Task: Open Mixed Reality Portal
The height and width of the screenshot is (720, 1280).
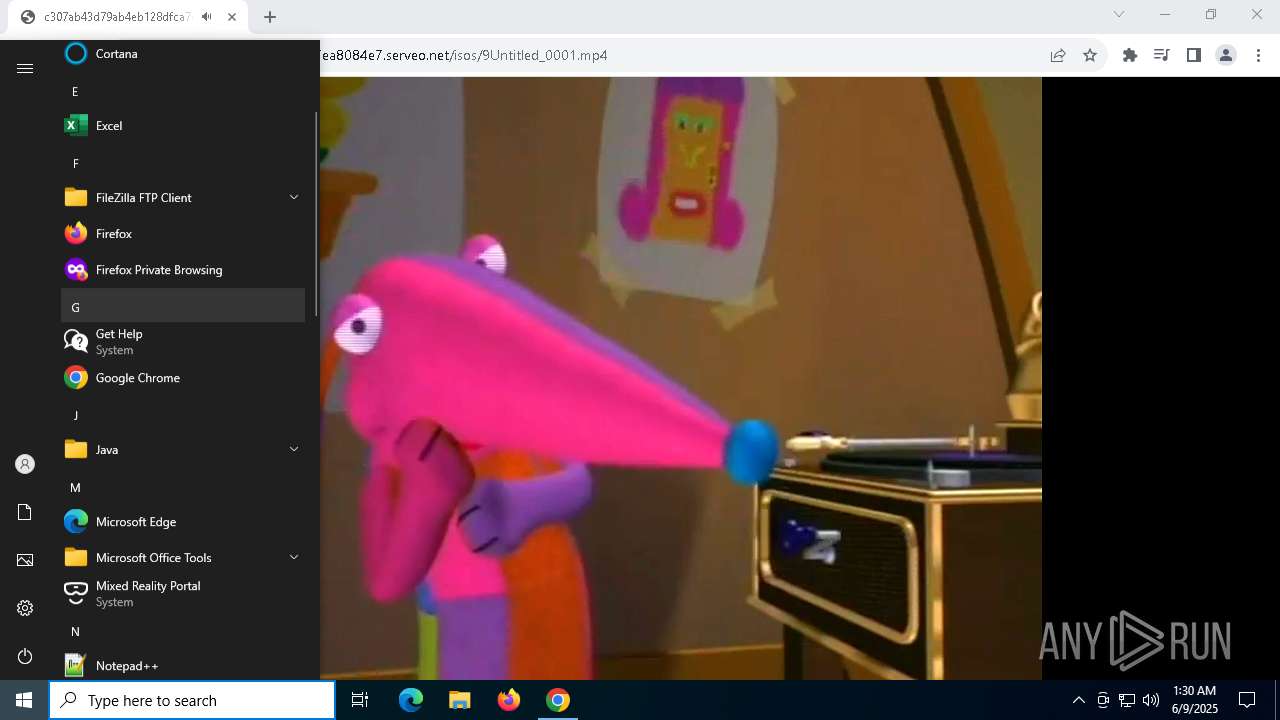Action: (183, 594)
